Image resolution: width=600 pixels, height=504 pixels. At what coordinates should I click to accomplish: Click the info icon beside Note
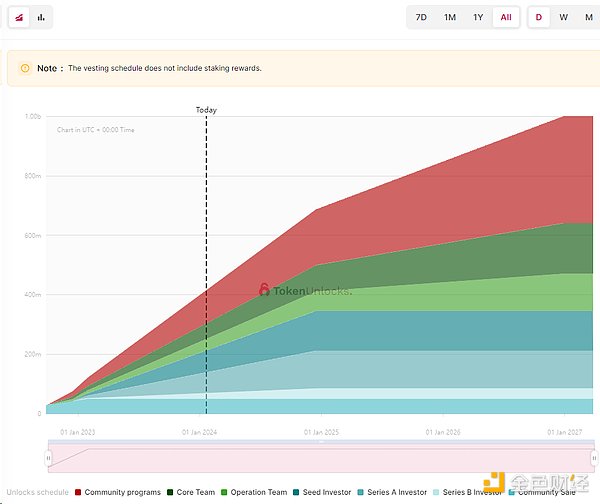(x=24, y=68)
